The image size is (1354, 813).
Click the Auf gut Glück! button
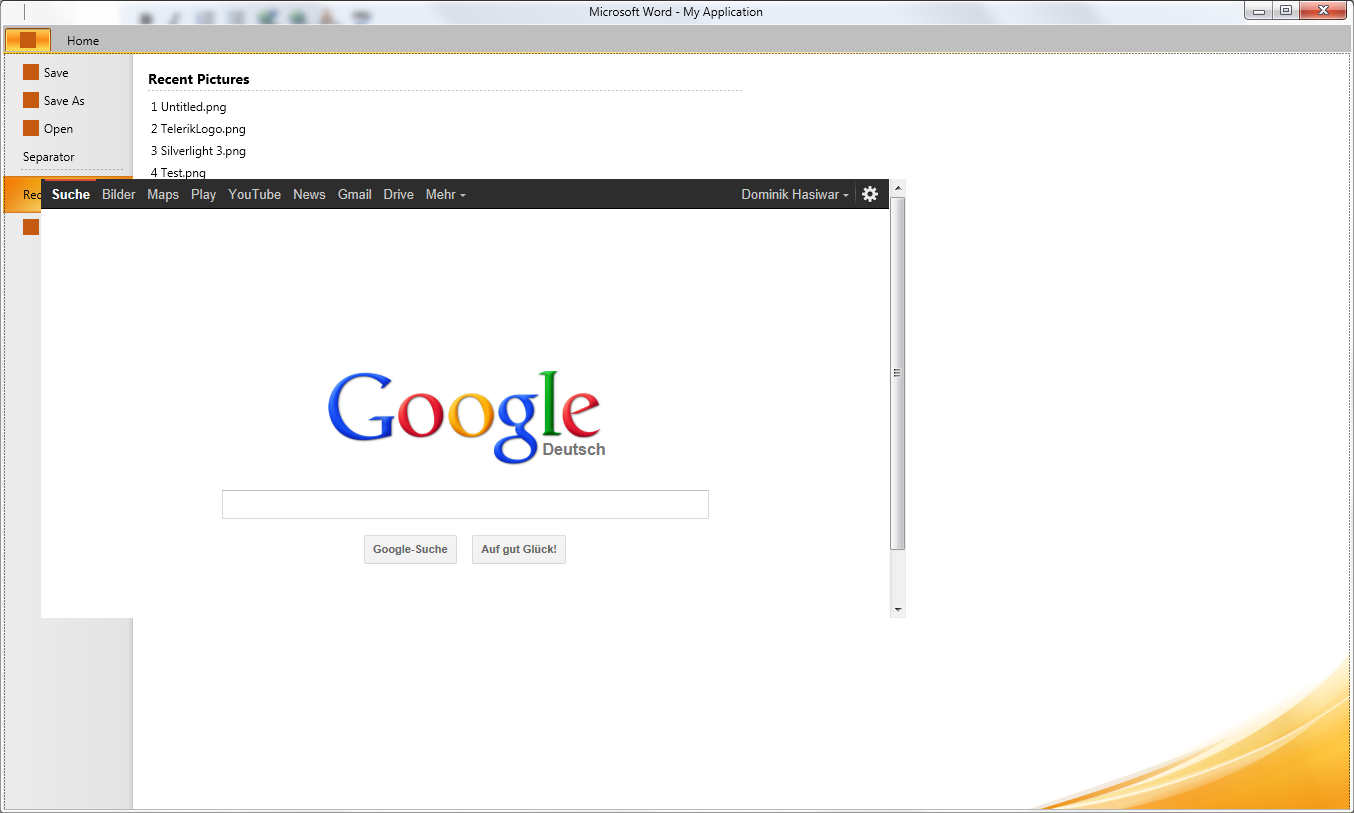[519, 549]
